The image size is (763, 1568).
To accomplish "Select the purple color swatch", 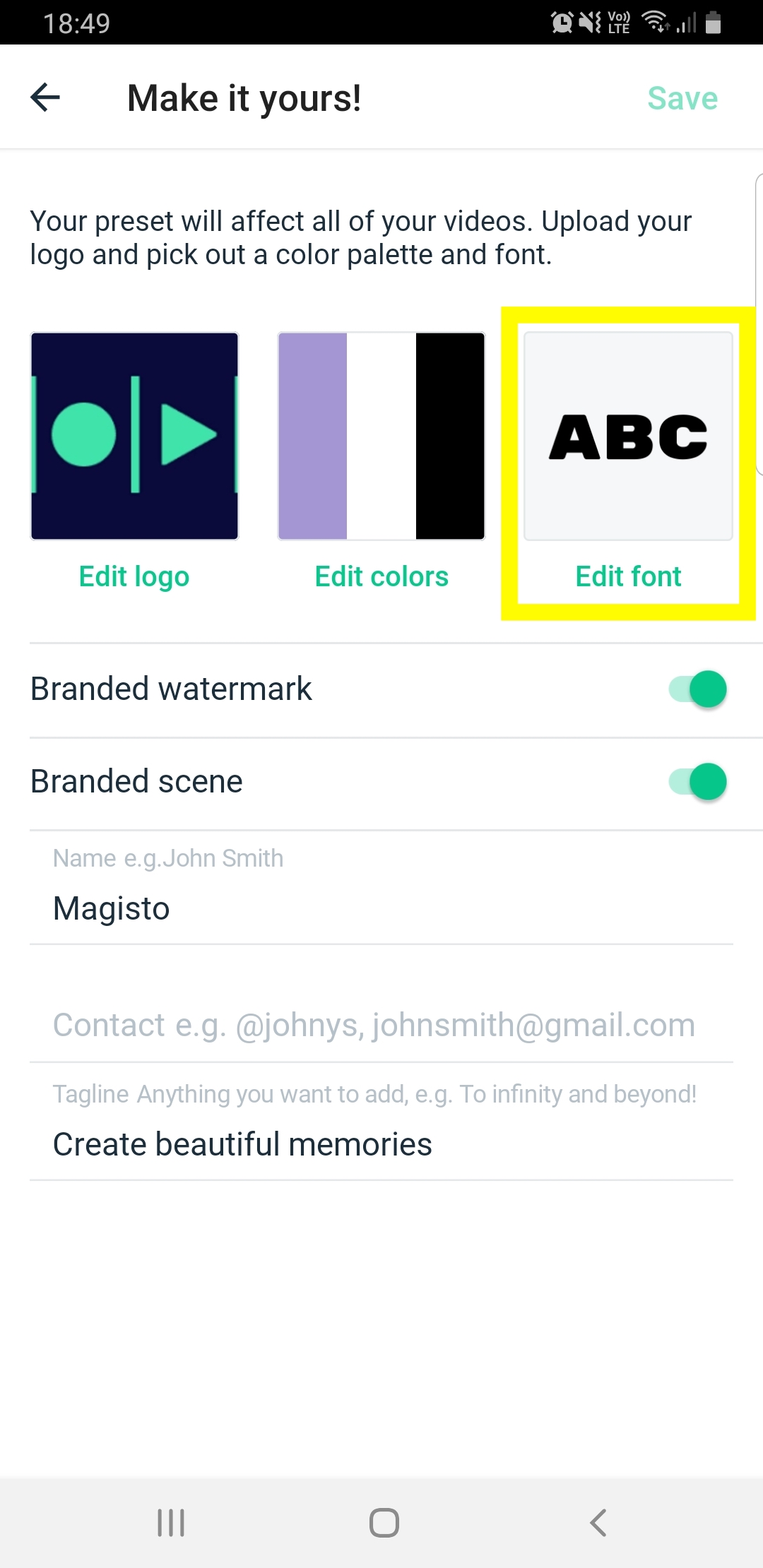I will (313, 436).
